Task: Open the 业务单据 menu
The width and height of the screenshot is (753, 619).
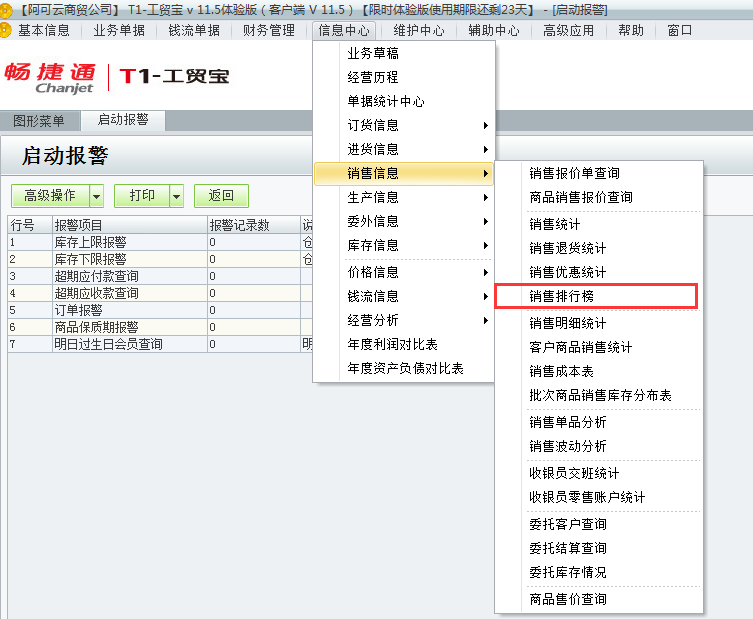Action: 119,31
